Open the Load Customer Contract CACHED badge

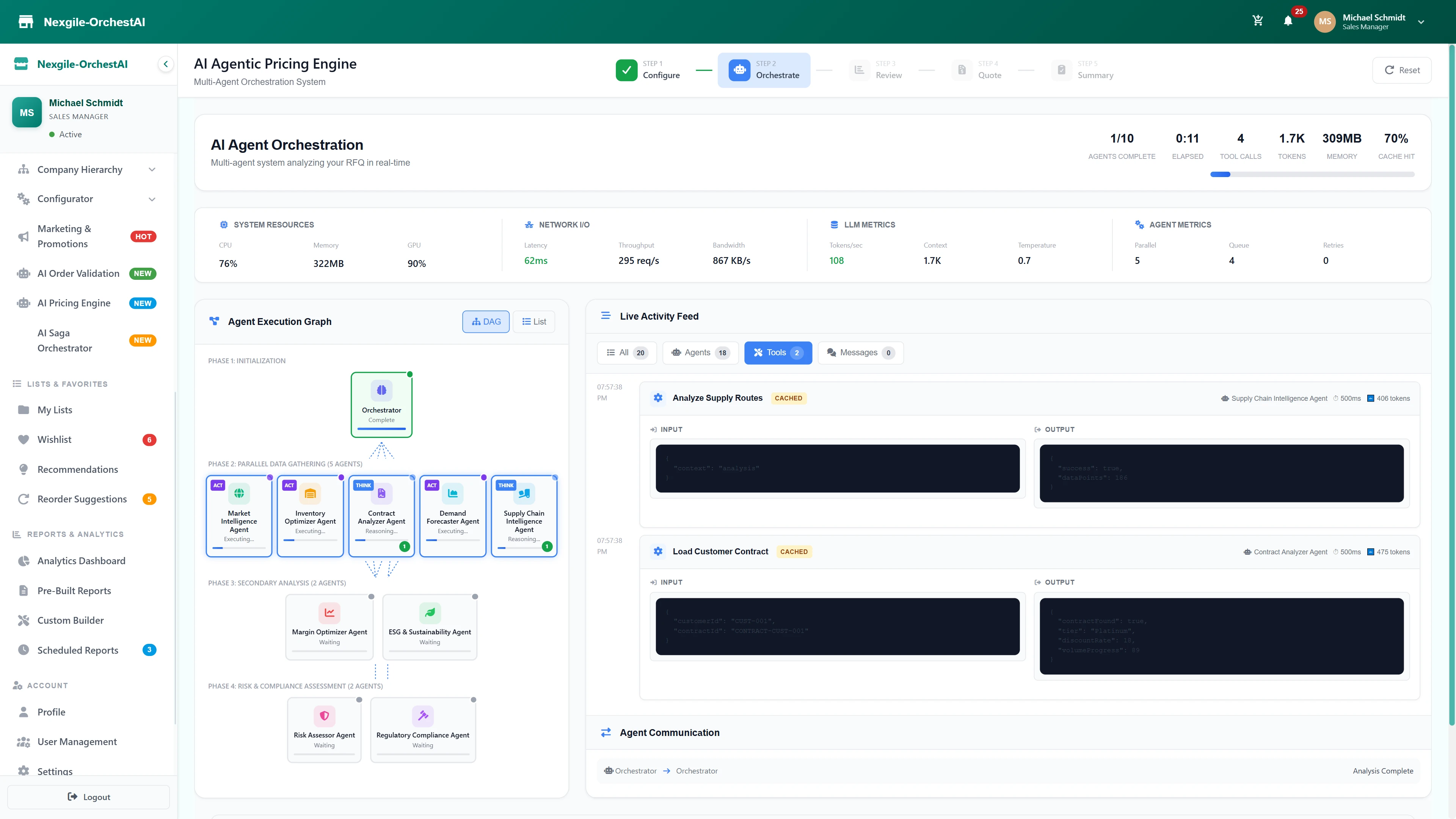794,552
